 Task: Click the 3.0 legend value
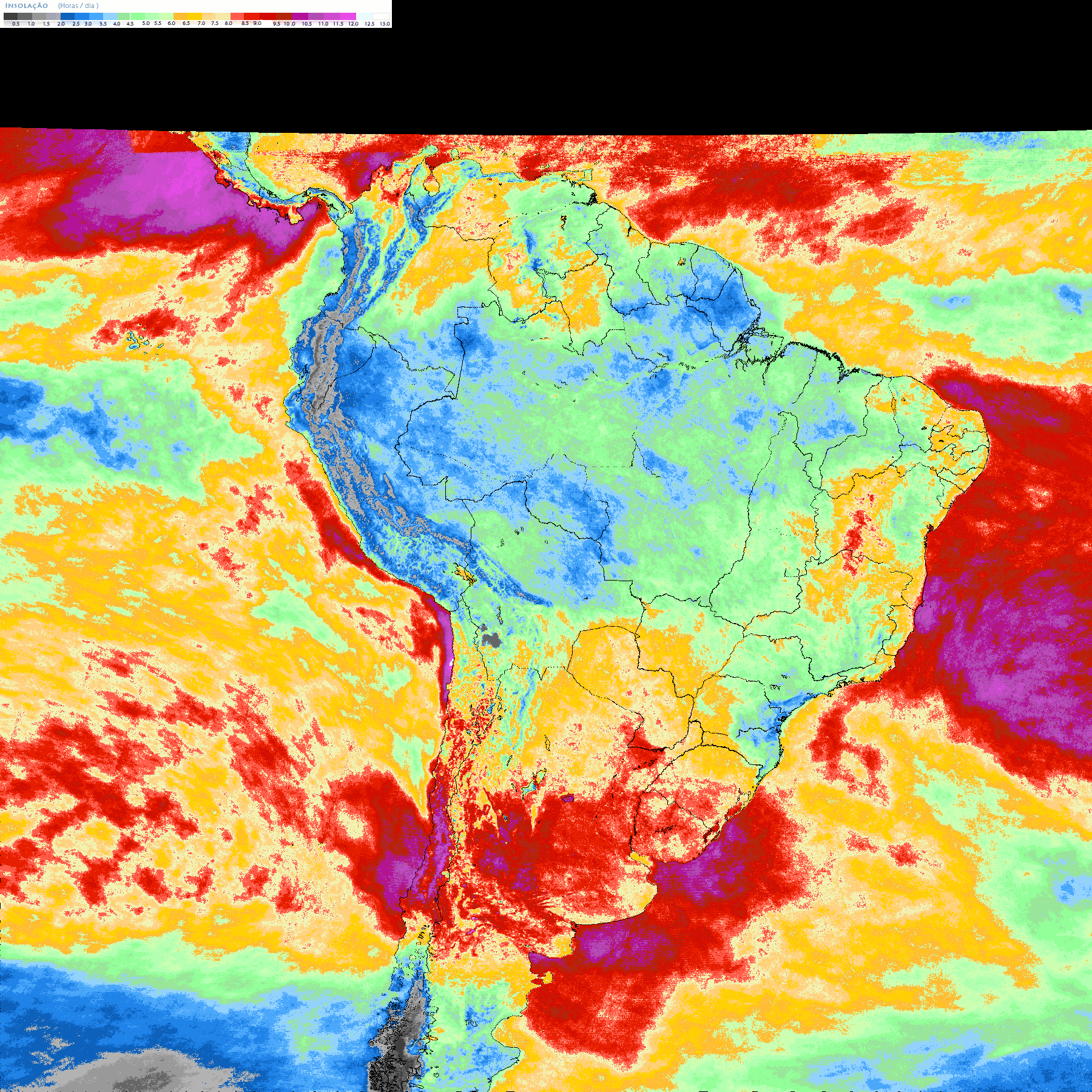point(88,24)
